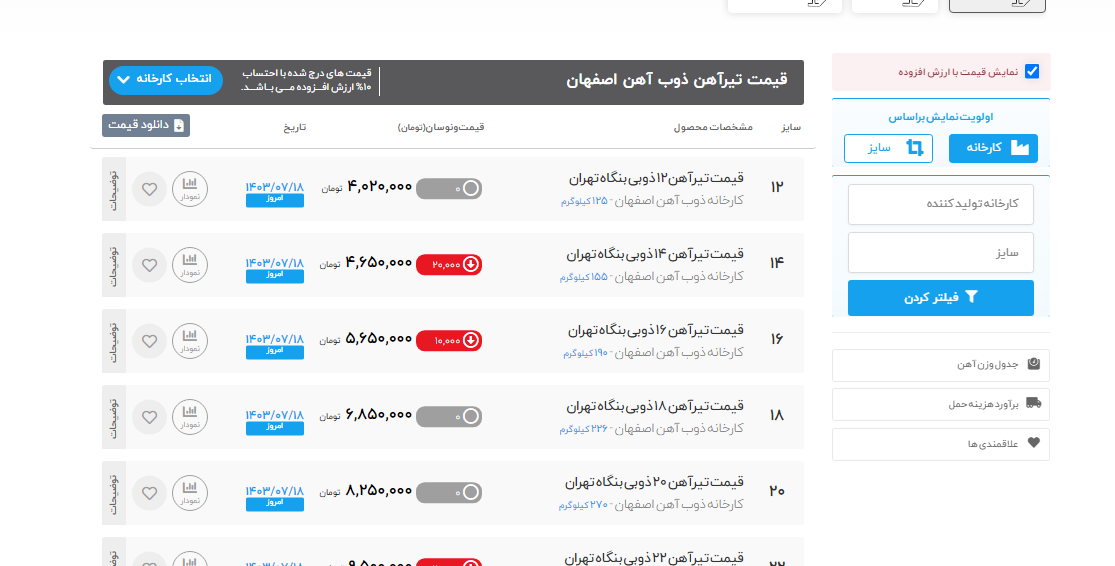The image size is (1115, 566).
Task: Click red price change indicator for size 14
Action: click(449, 264)
